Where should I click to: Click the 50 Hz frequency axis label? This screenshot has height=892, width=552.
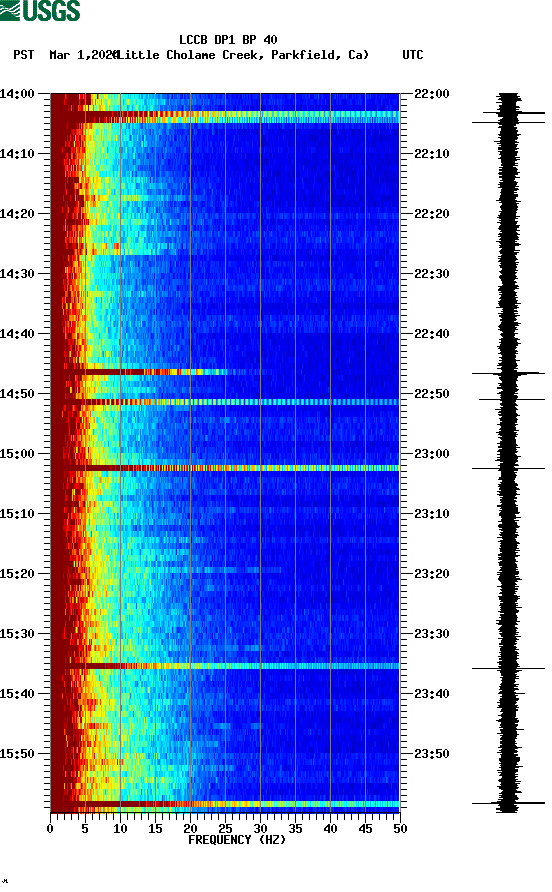coord(400,829)
